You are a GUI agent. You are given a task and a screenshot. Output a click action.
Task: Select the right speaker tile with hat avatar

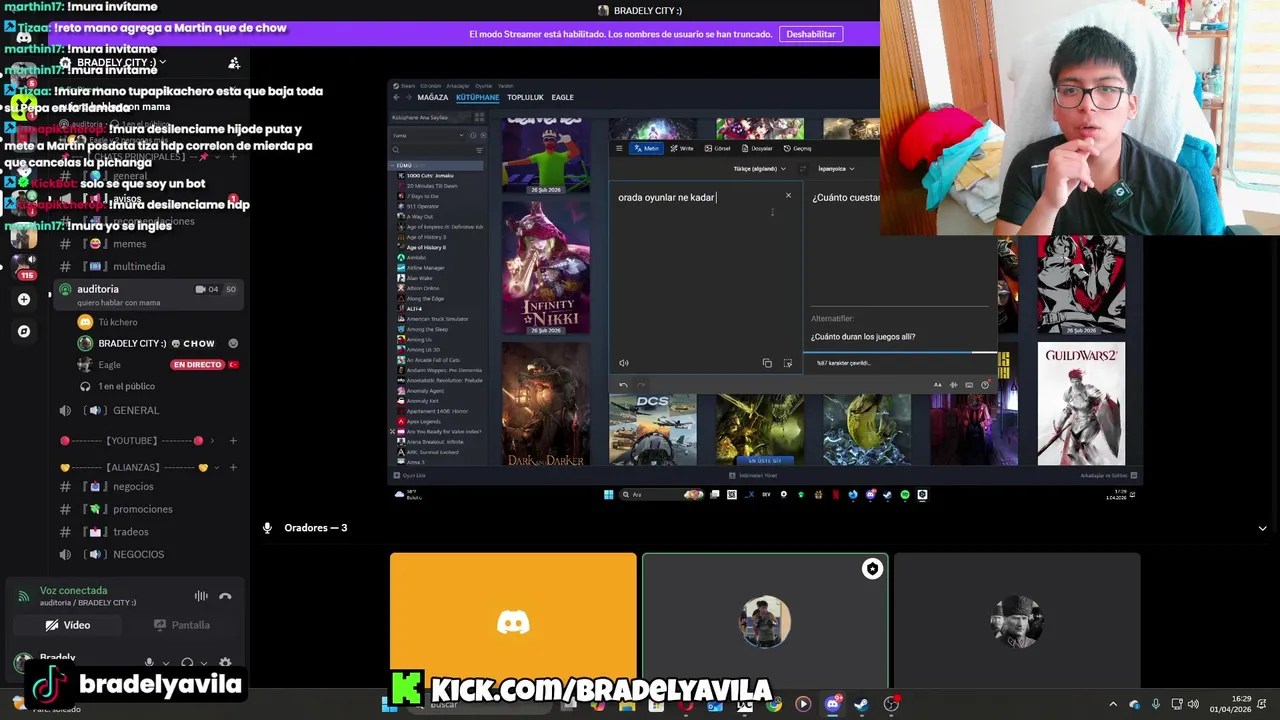coord(1017,620)
